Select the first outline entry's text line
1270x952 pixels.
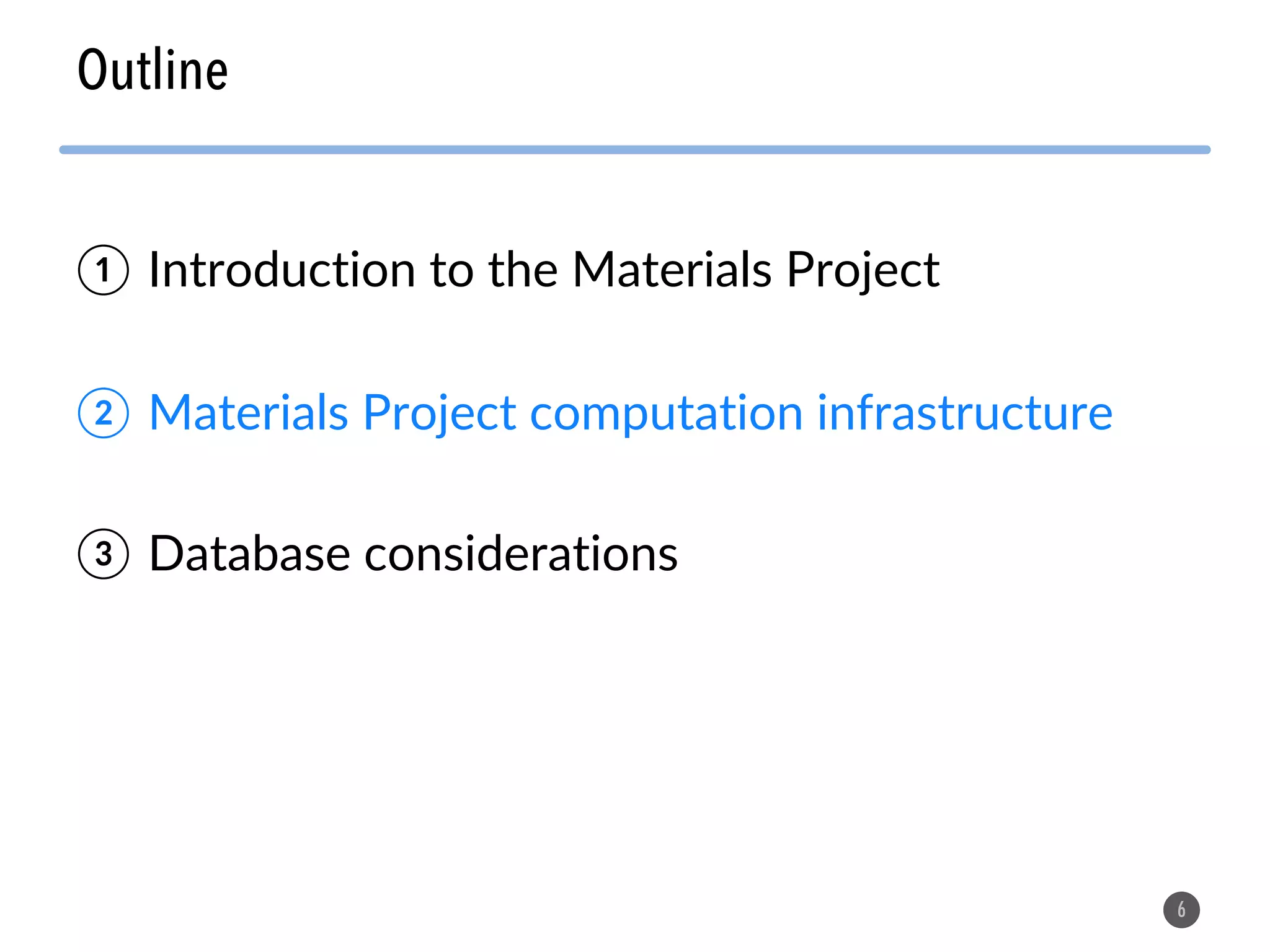point(544,270)
